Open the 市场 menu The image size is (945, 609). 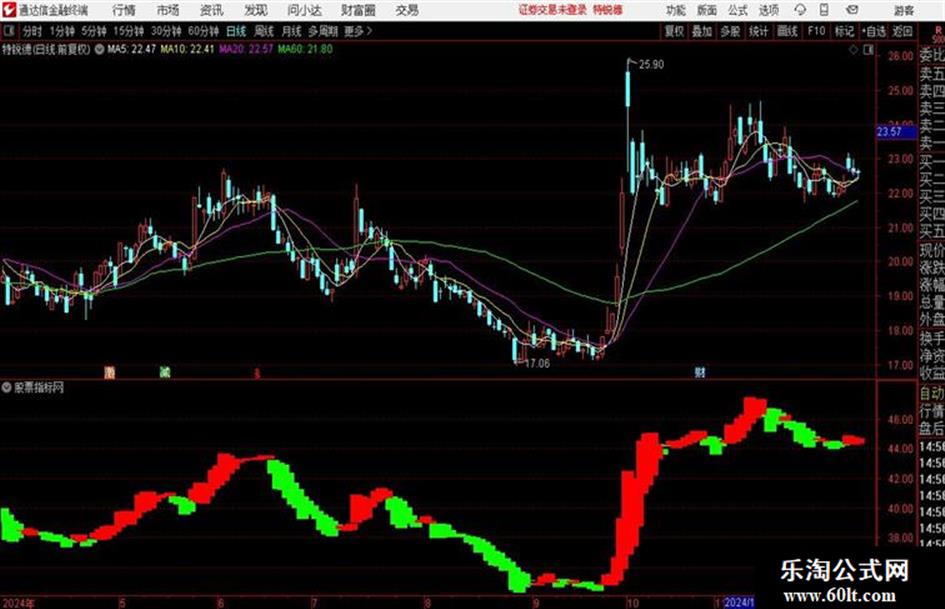[168, 10]
